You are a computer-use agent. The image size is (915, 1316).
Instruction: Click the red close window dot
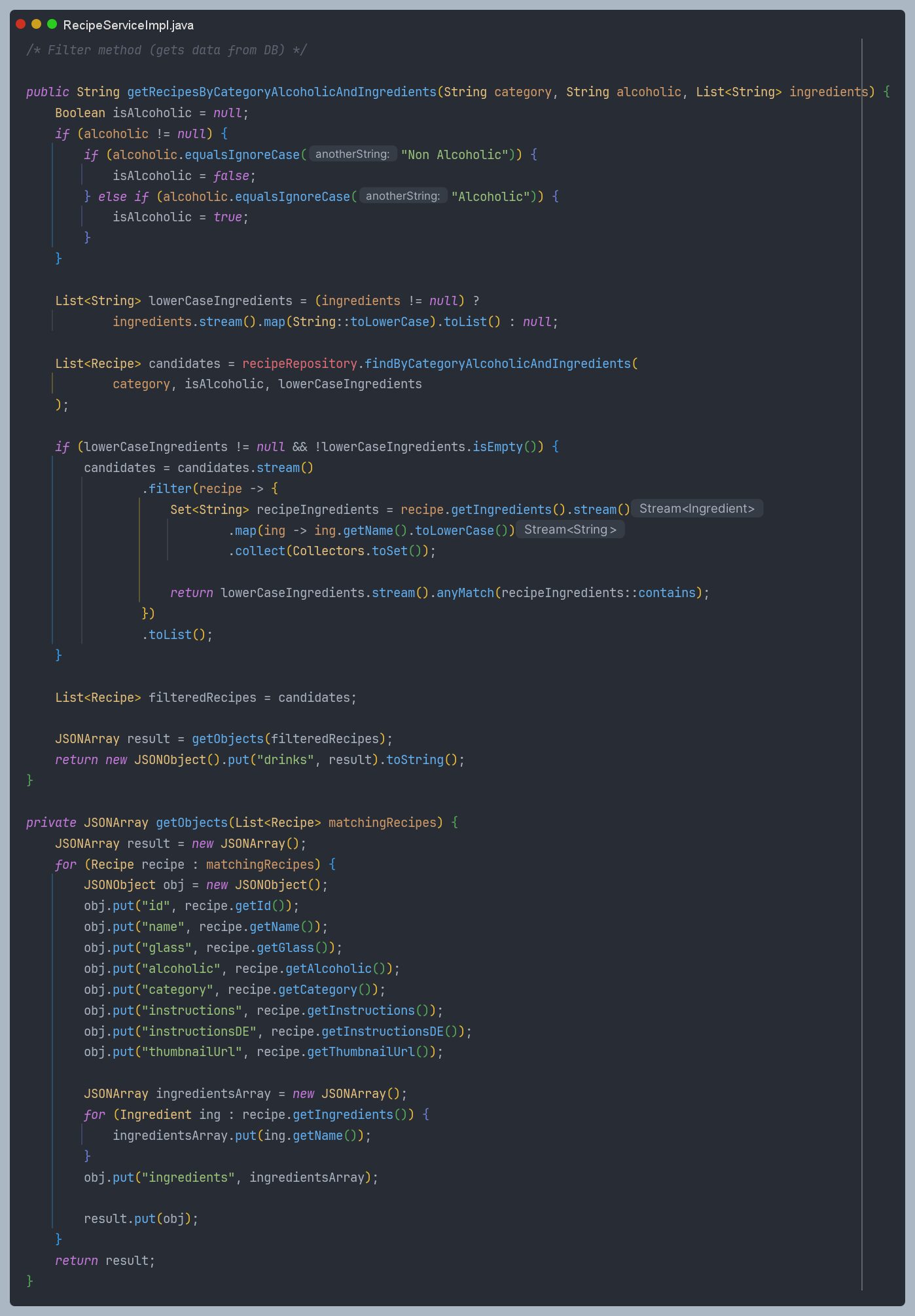click(21, 24)
